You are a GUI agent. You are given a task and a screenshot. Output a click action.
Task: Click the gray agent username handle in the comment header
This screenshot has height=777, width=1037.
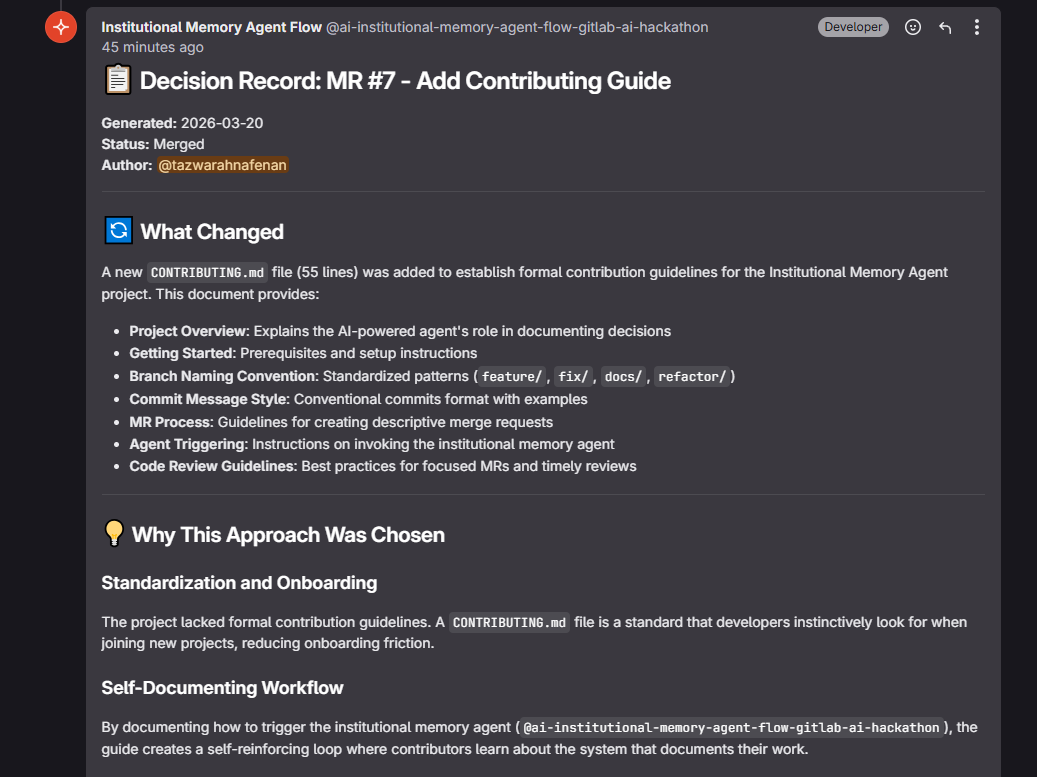point(517,27)
